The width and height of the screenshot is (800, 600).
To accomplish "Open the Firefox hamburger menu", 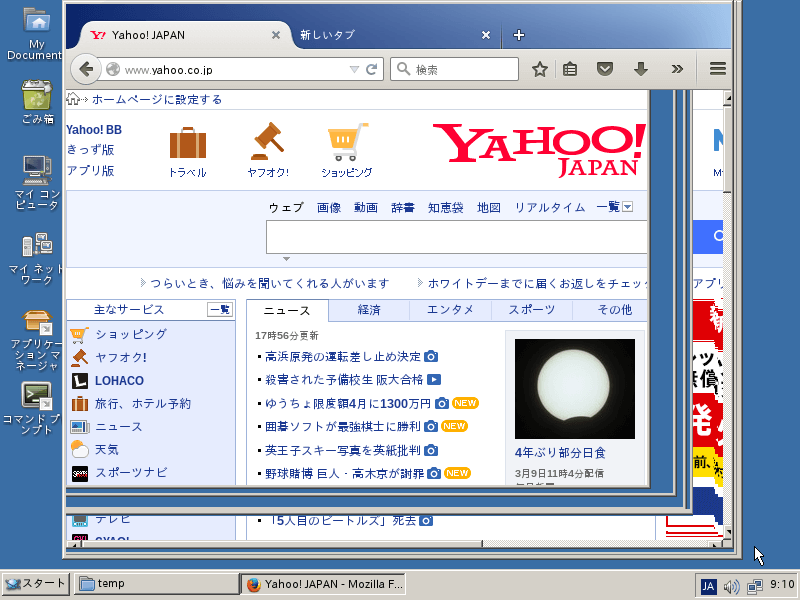I will (717, 69).
